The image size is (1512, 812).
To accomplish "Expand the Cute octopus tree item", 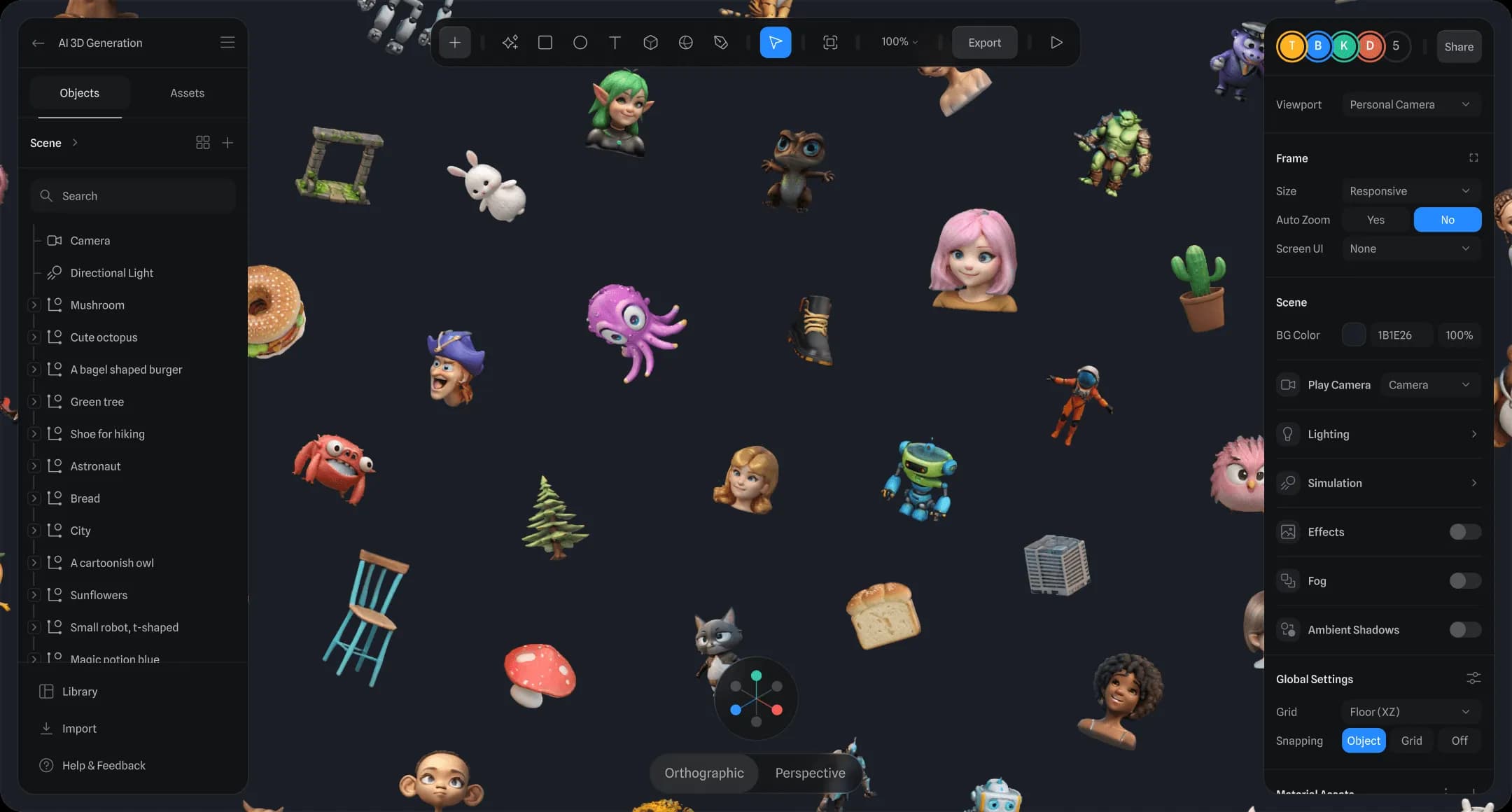I will click(34, 337).
